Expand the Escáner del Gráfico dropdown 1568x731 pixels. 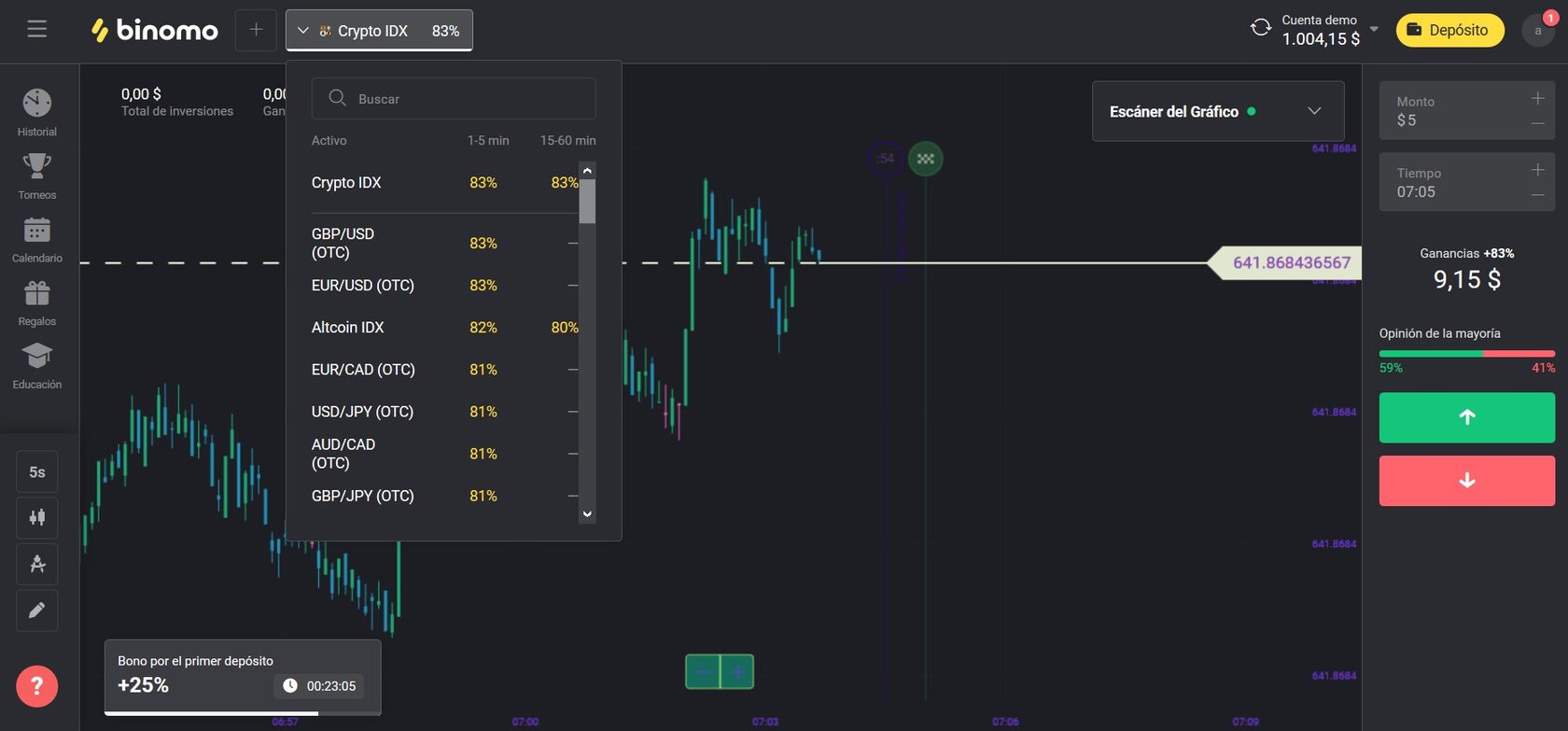[1313, 111]
